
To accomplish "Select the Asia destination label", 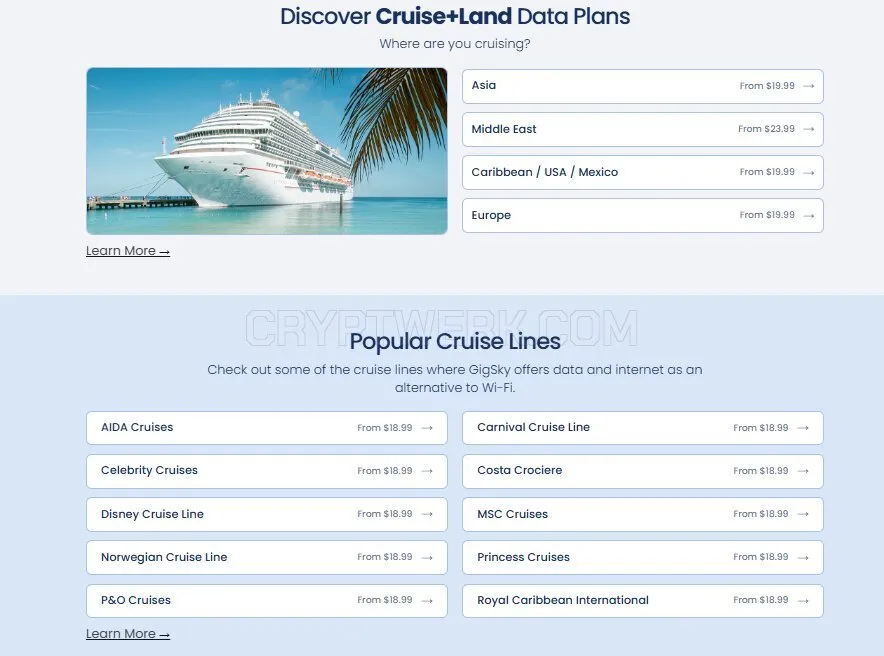I will [484, 85].
